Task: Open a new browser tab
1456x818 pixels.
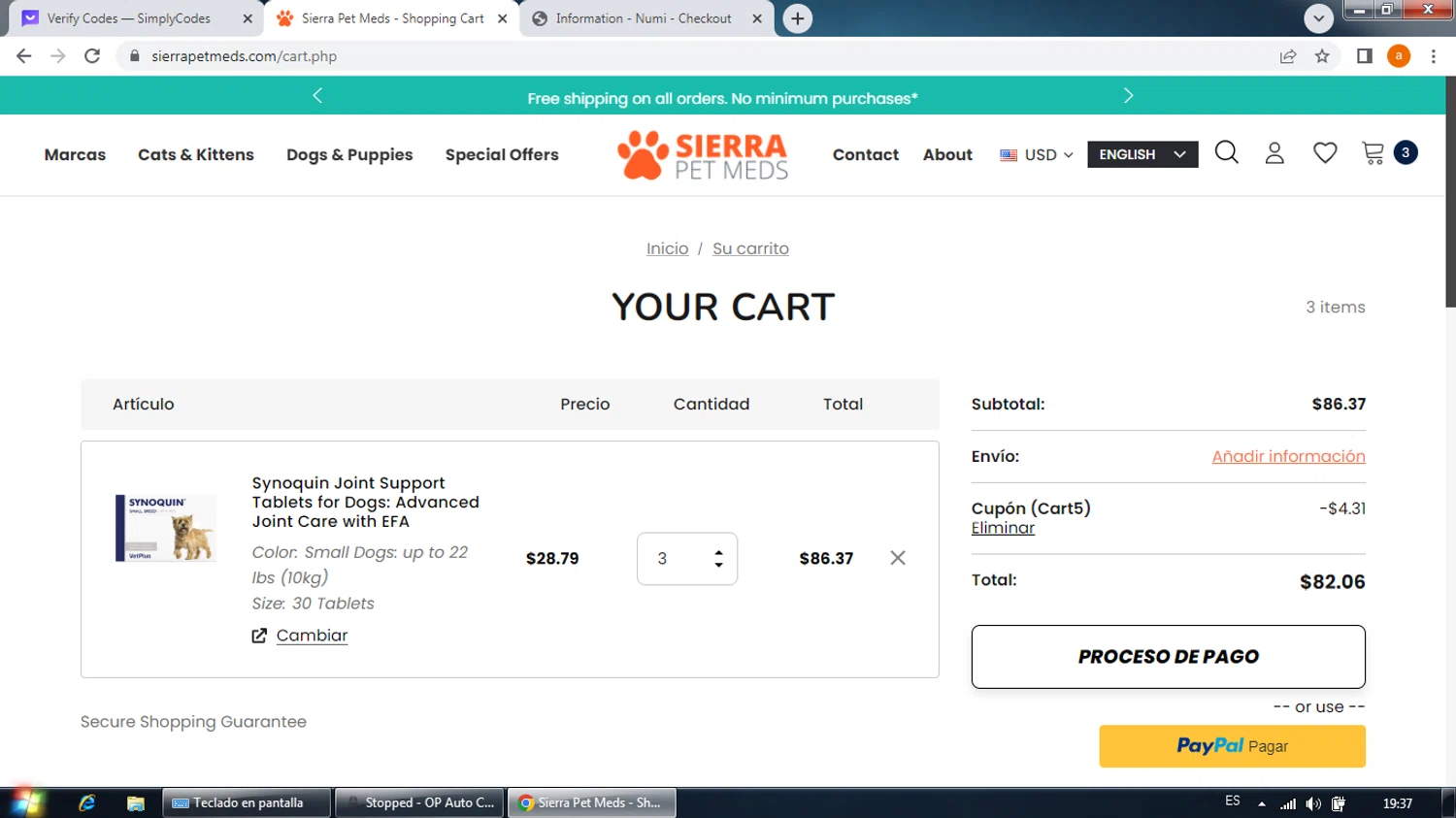Action: click(797, 18)
